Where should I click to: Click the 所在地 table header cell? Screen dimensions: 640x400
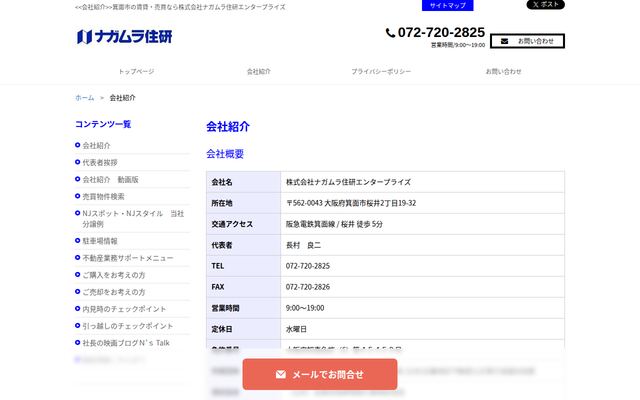click(244, 203)
